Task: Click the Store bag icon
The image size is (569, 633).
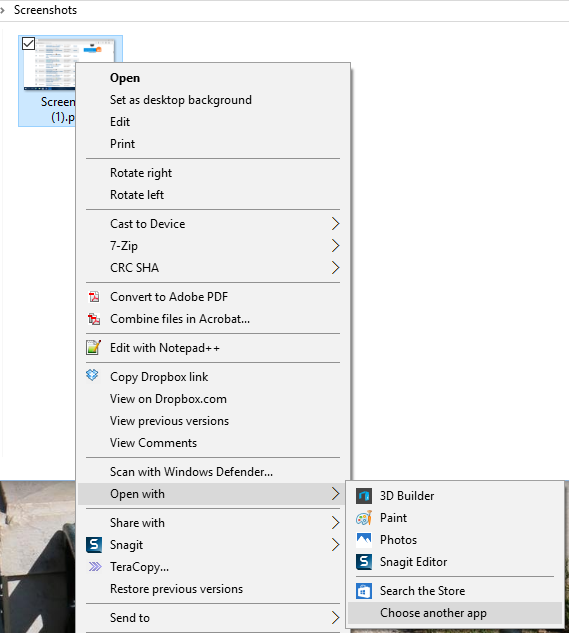Action: click(x=364, y=591)
